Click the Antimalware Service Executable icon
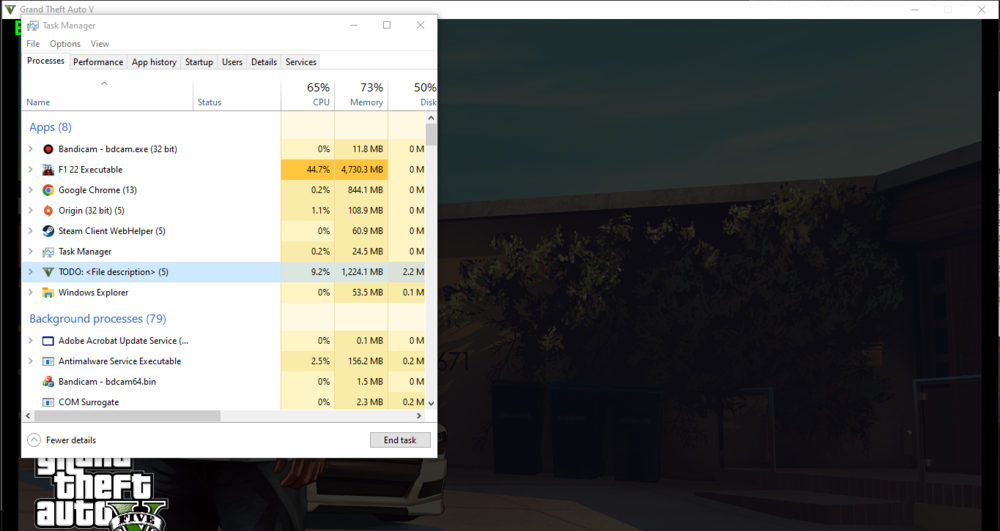Image resolution: width=1000 pixels, height=531 pixels. click(48, 361)
